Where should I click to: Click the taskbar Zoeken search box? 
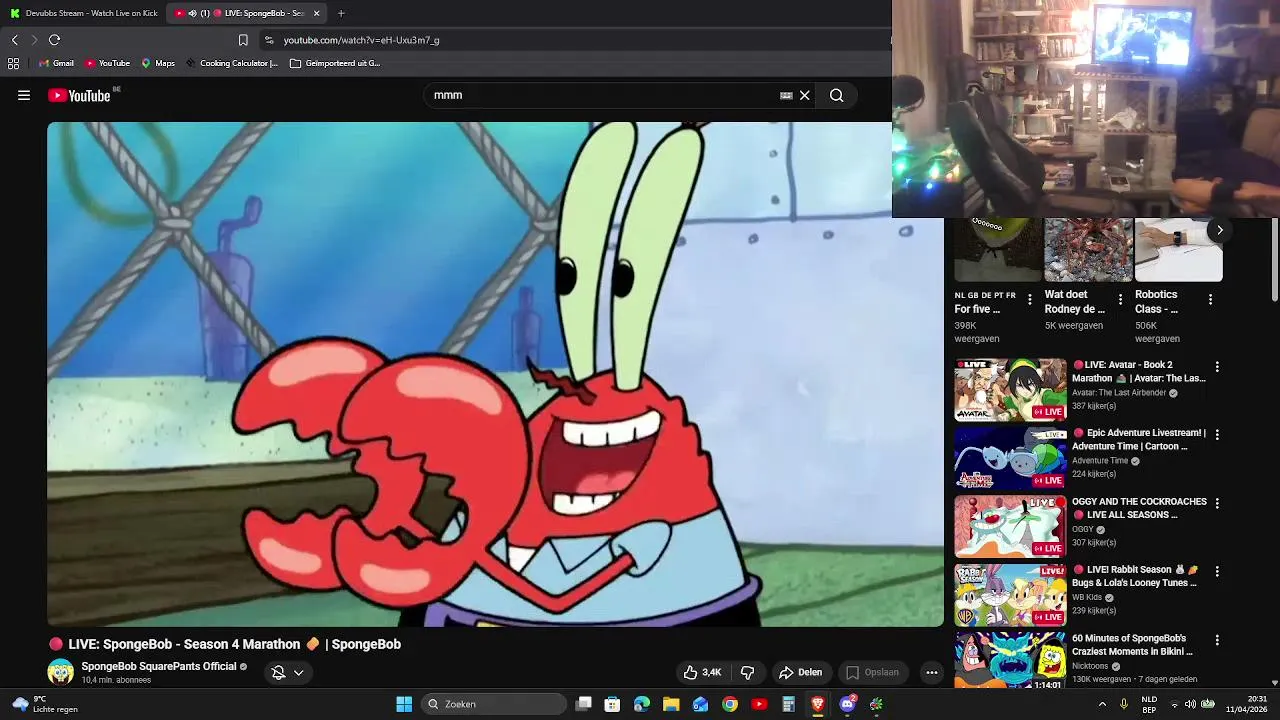495,704
